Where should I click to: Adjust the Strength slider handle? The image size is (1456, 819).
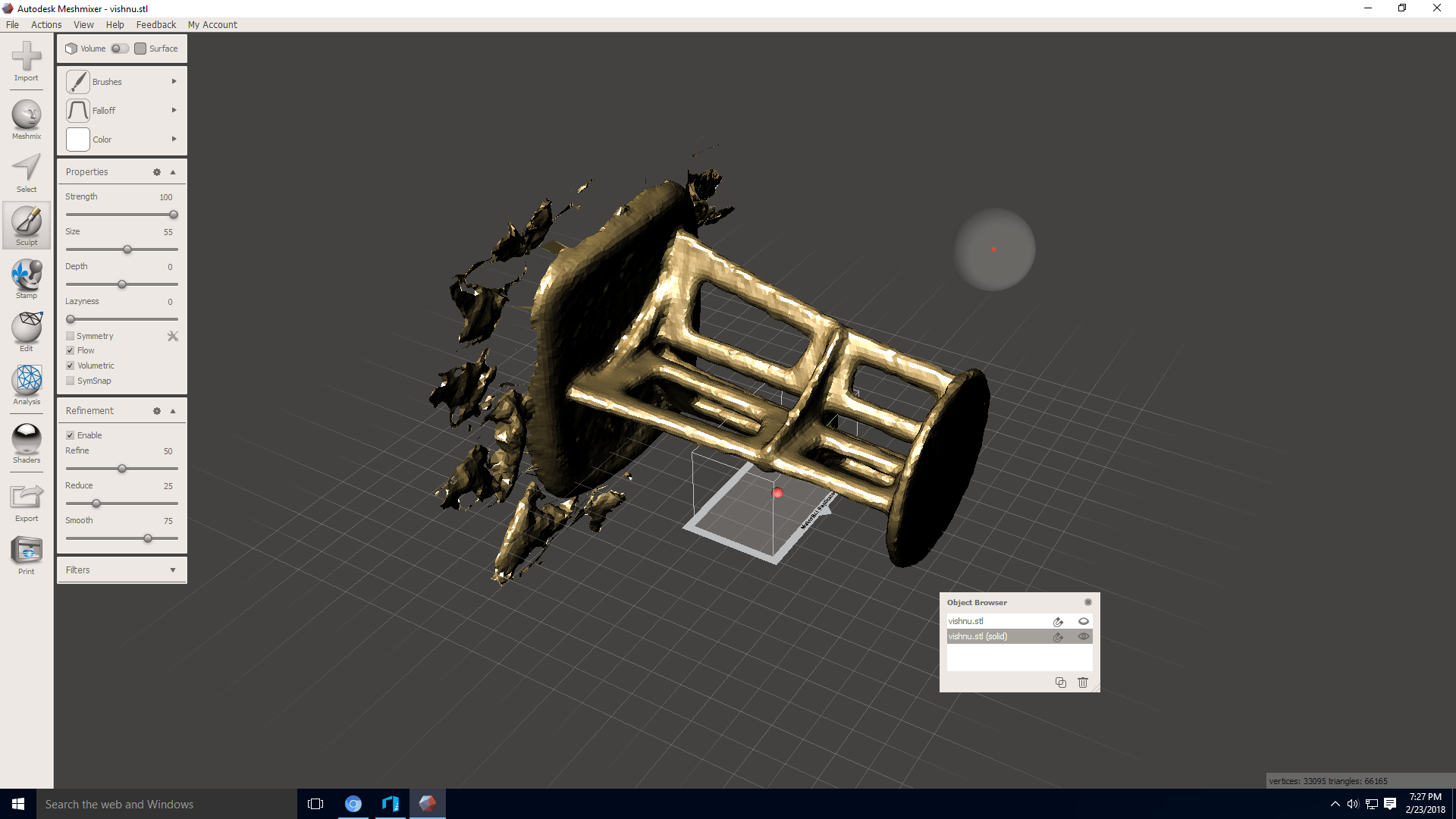point(174,215)
